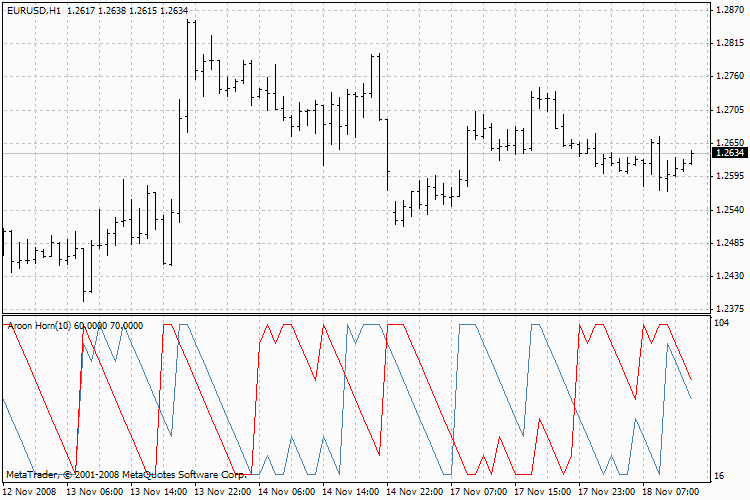
Task: Click the 13 Nov 06:00 time label
Action: (x=94, y=491)
